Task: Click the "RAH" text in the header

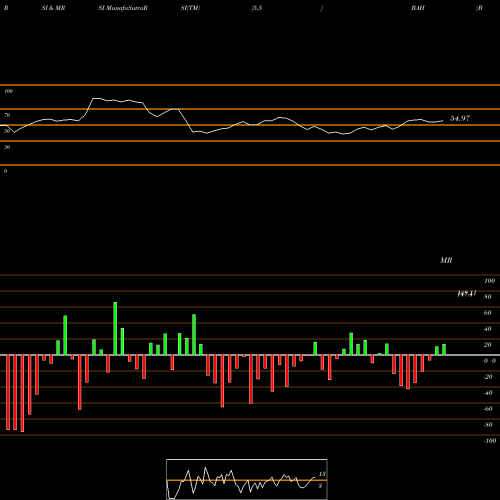Action: [418, 8]
